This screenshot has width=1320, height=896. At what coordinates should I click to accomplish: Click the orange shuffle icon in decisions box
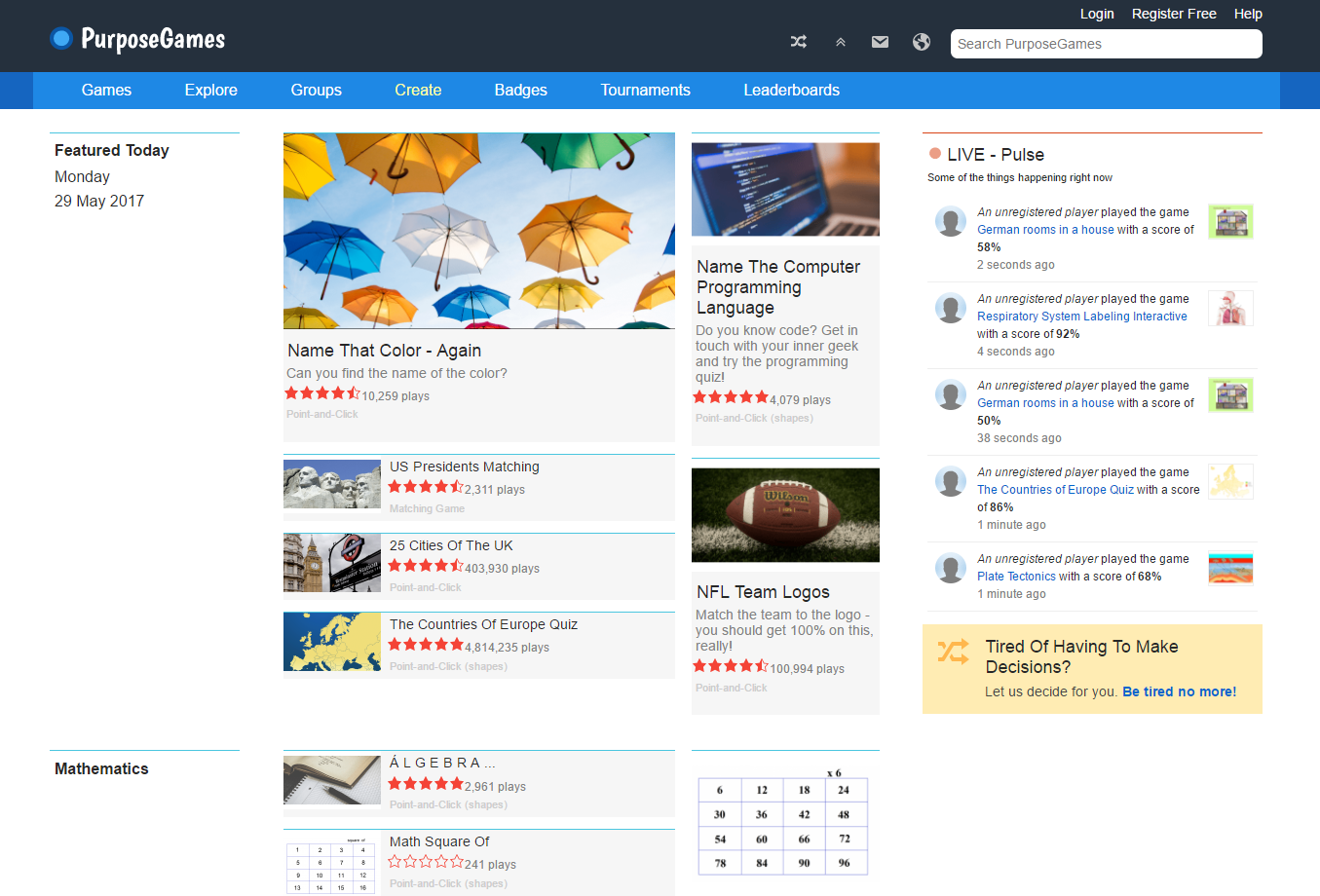(x=953, y=652)
